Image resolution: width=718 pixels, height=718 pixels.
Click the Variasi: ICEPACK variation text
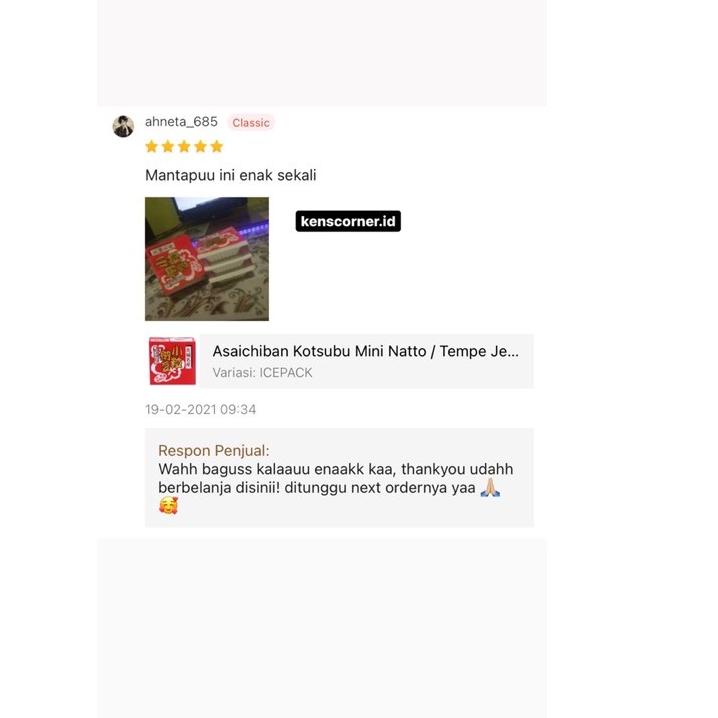(262, 373)
